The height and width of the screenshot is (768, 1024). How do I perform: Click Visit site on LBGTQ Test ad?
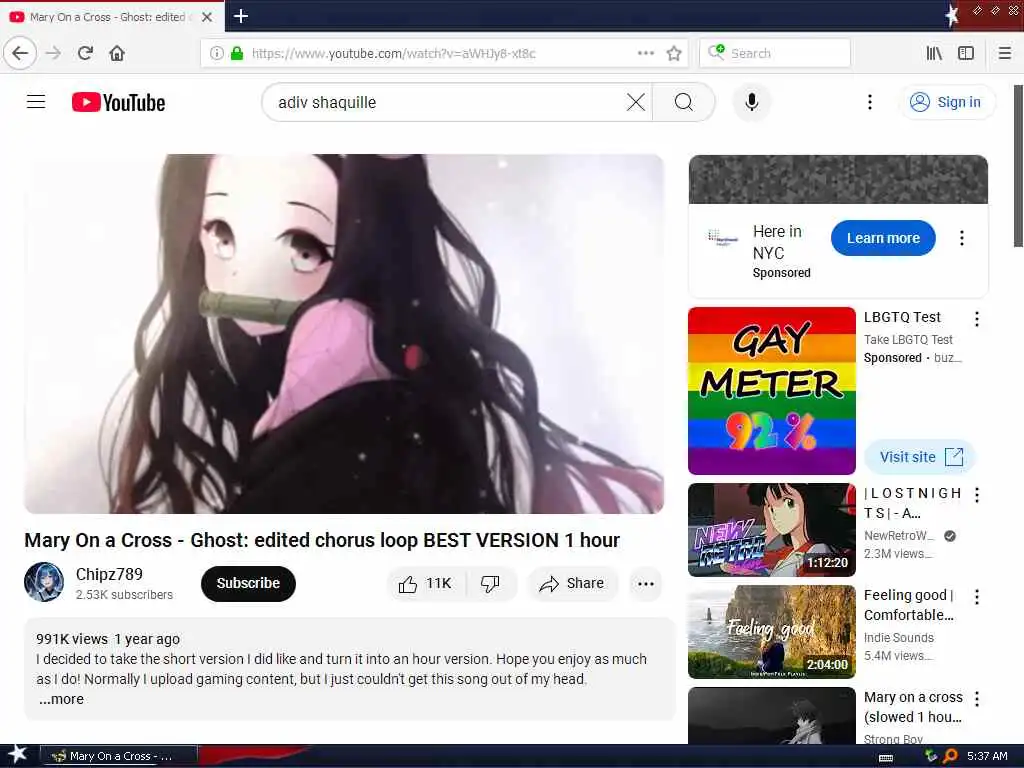(x=920, y=456)
